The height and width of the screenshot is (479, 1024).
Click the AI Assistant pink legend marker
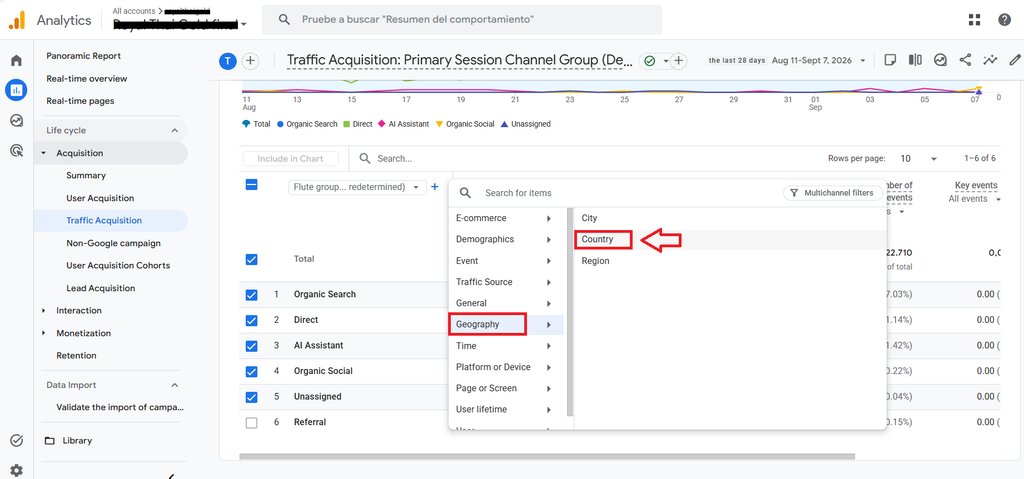[382, 124]
